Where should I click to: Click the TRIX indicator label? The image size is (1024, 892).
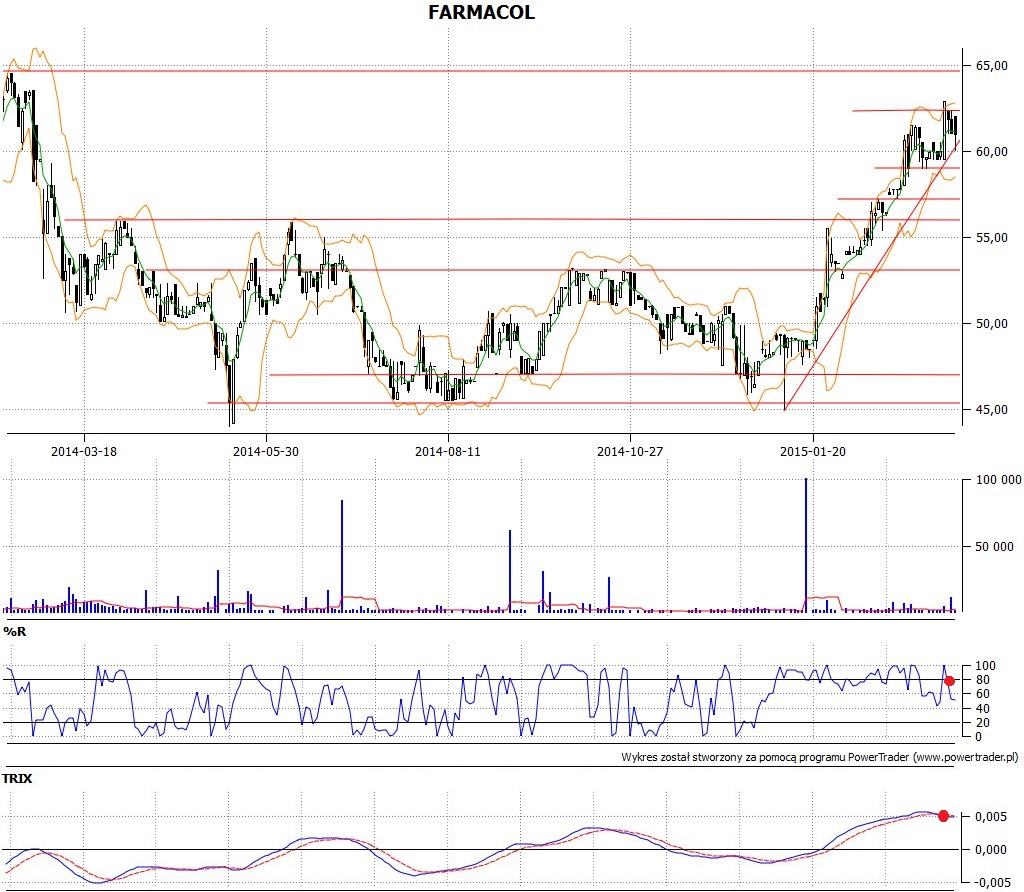[x=17, y=778]
